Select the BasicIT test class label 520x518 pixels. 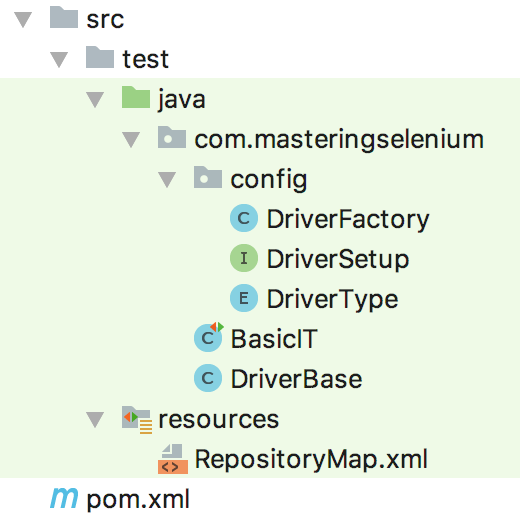[x=274, y=339]
